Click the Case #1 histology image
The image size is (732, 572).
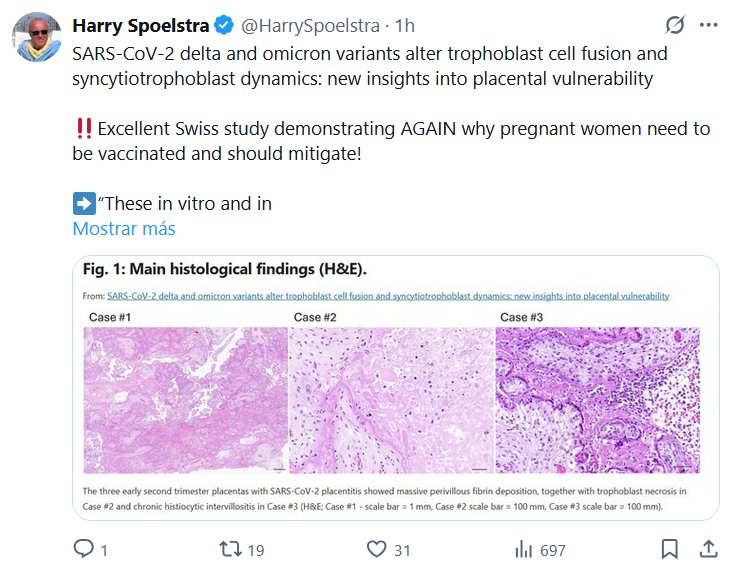click(186, 400)
